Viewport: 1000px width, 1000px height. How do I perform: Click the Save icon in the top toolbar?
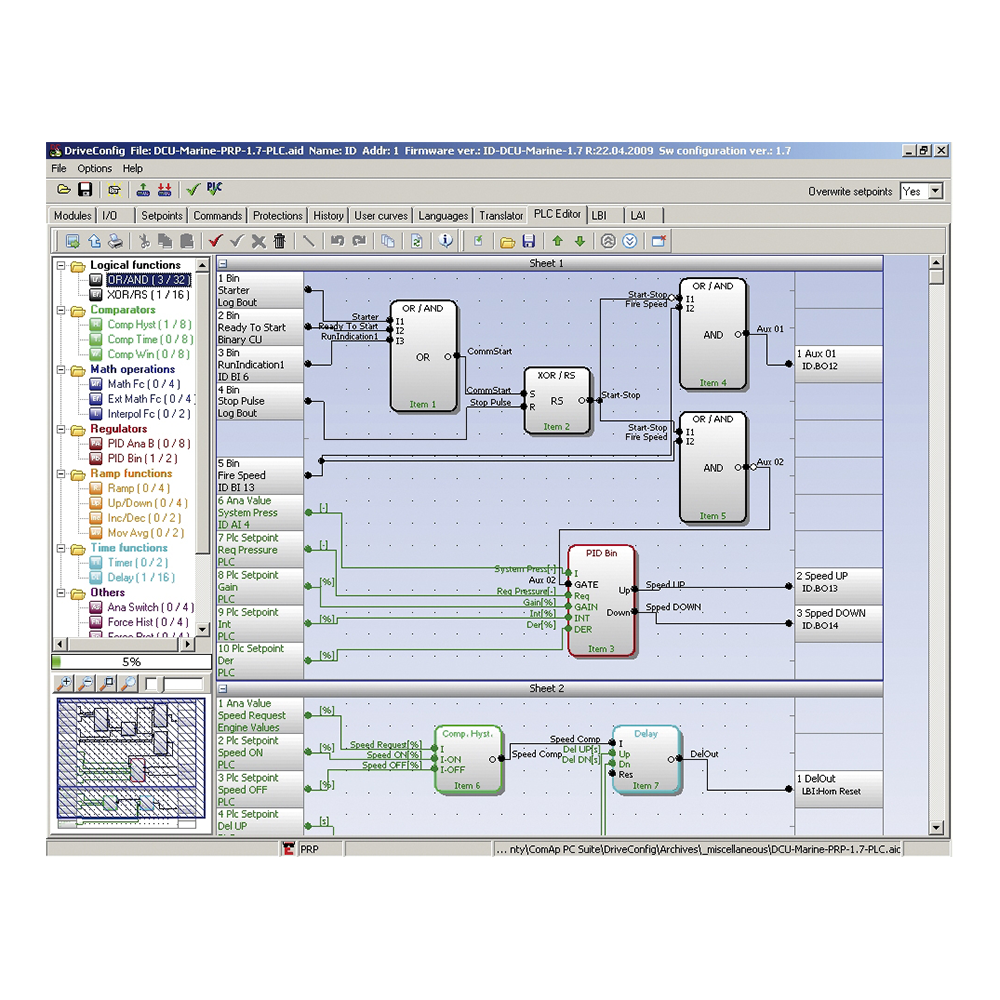(86, 188)
